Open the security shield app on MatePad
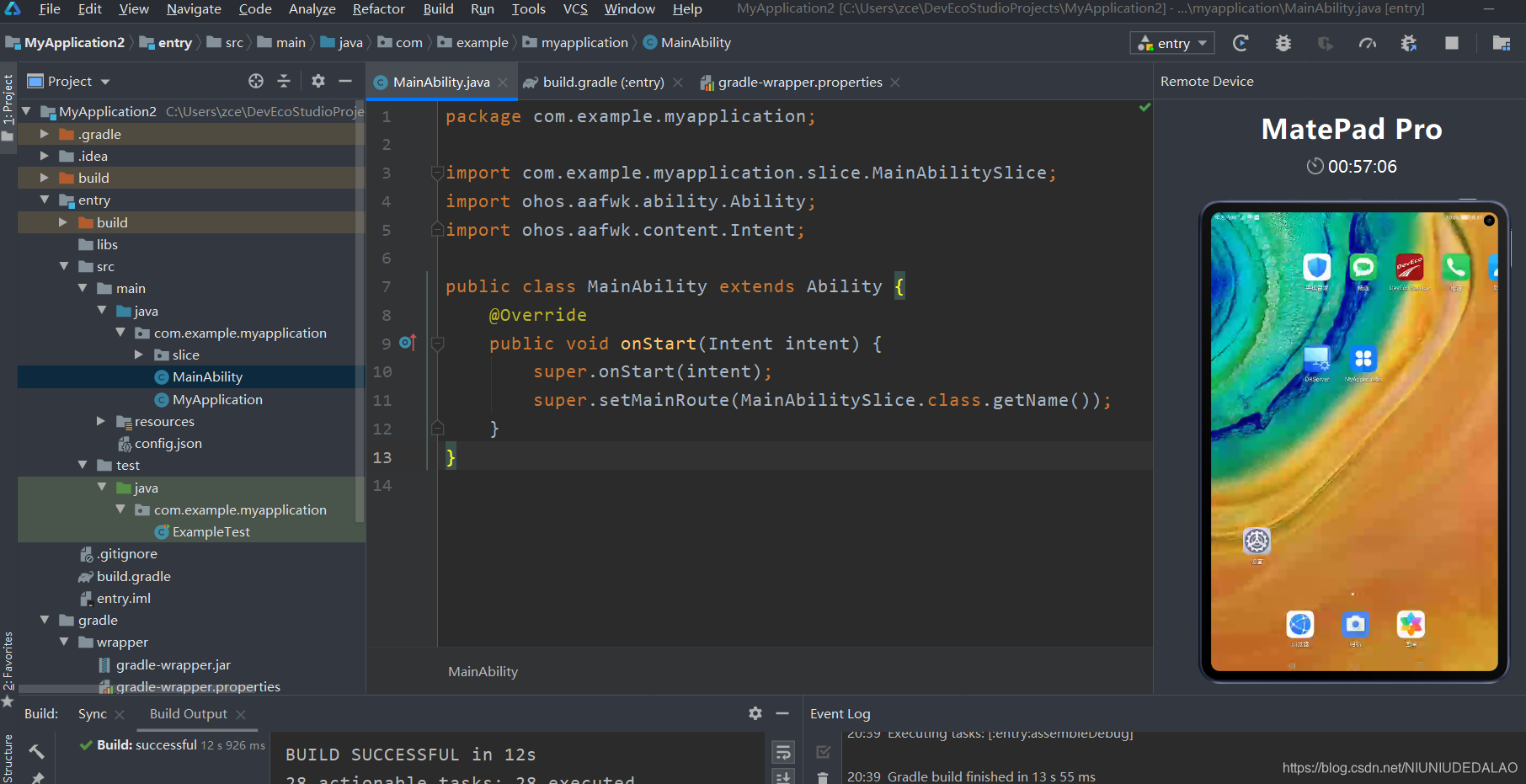1526x784 pixels. (x=1316, y=268)
